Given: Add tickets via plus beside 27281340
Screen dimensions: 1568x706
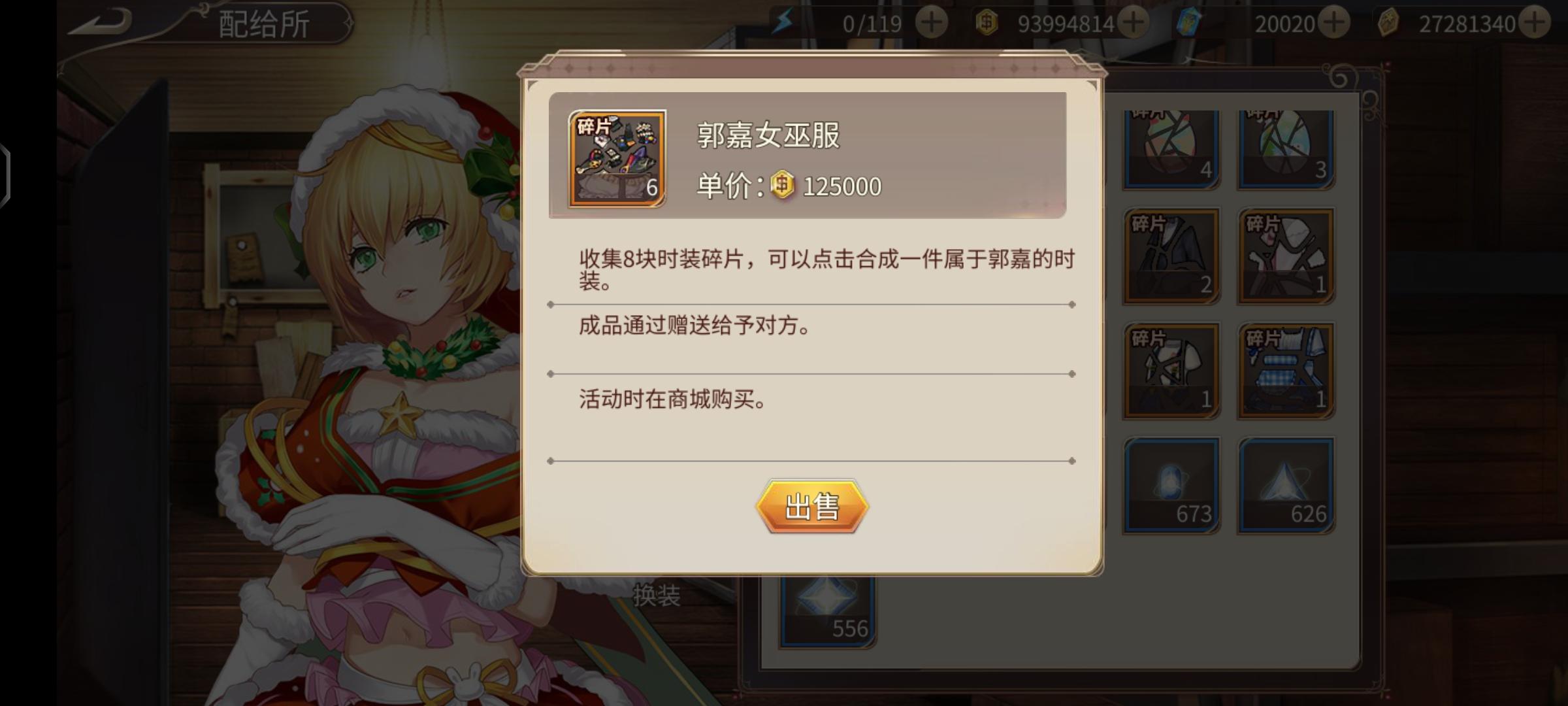Looking at the screenshot, I should pyautogui.click(x=1534, y=24).
